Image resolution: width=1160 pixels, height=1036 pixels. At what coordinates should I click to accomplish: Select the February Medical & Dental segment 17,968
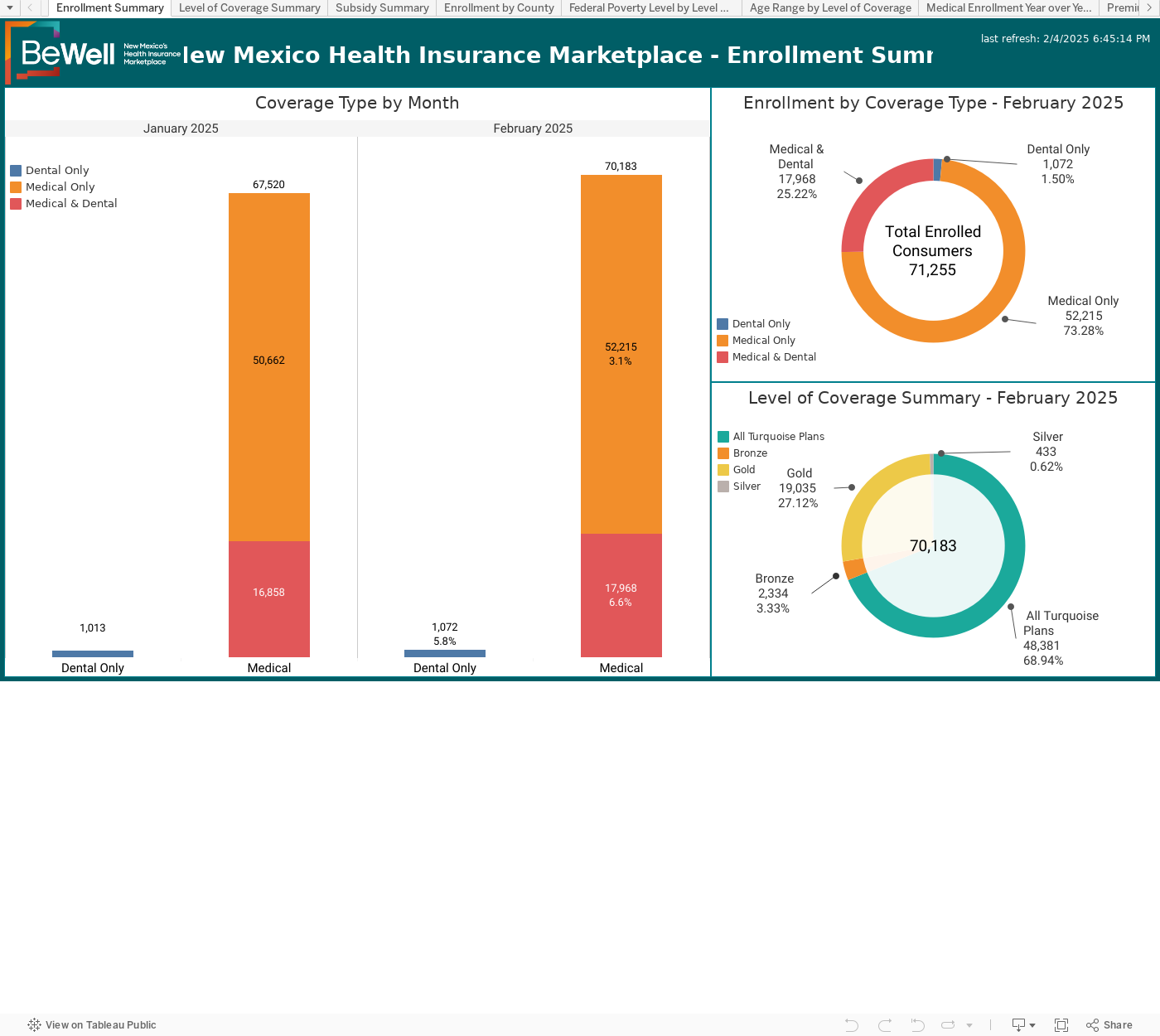621,595
